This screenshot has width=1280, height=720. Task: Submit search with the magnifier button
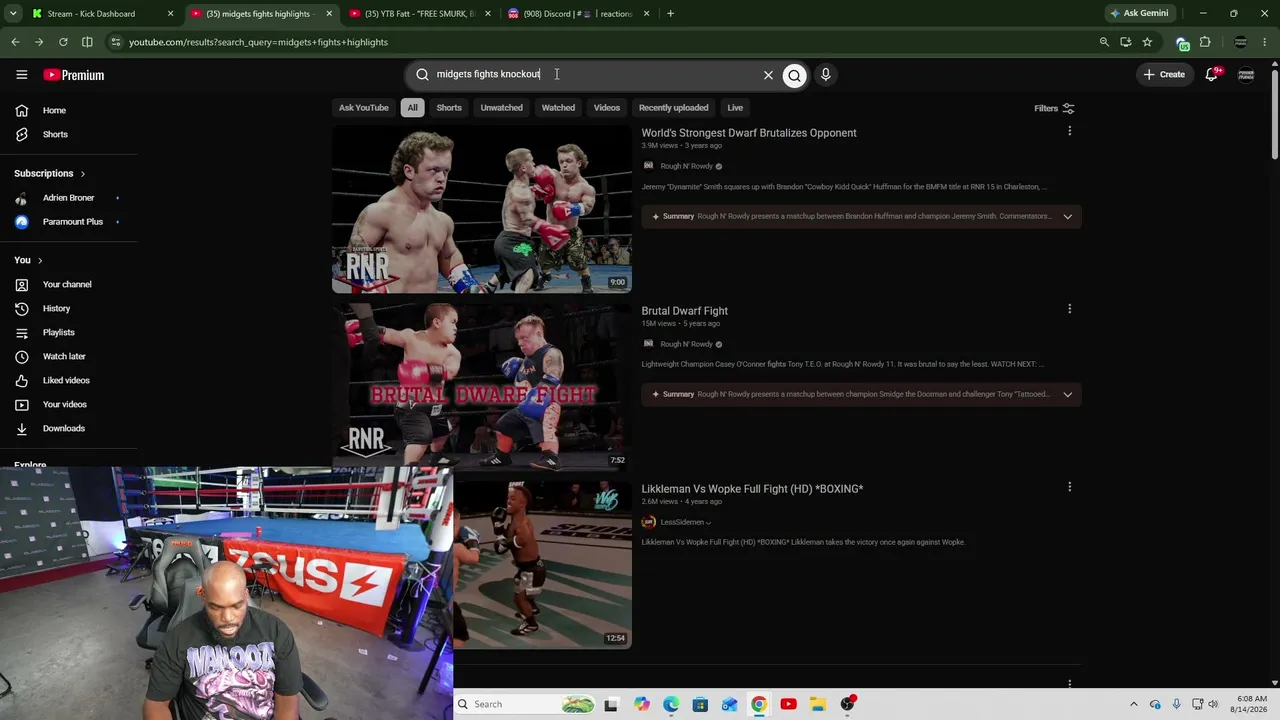coord(794,75)
